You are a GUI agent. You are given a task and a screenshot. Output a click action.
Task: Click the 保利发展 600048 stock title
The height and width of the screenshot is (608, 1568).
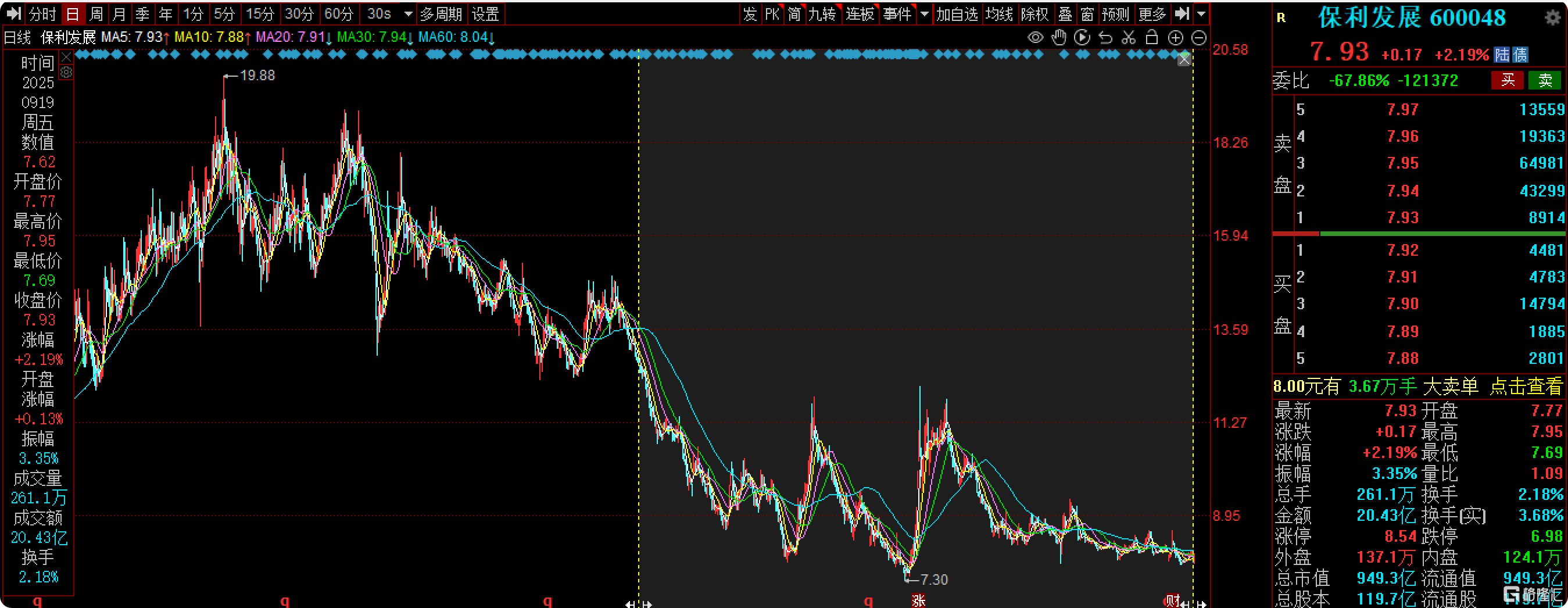pos(1412,17)
